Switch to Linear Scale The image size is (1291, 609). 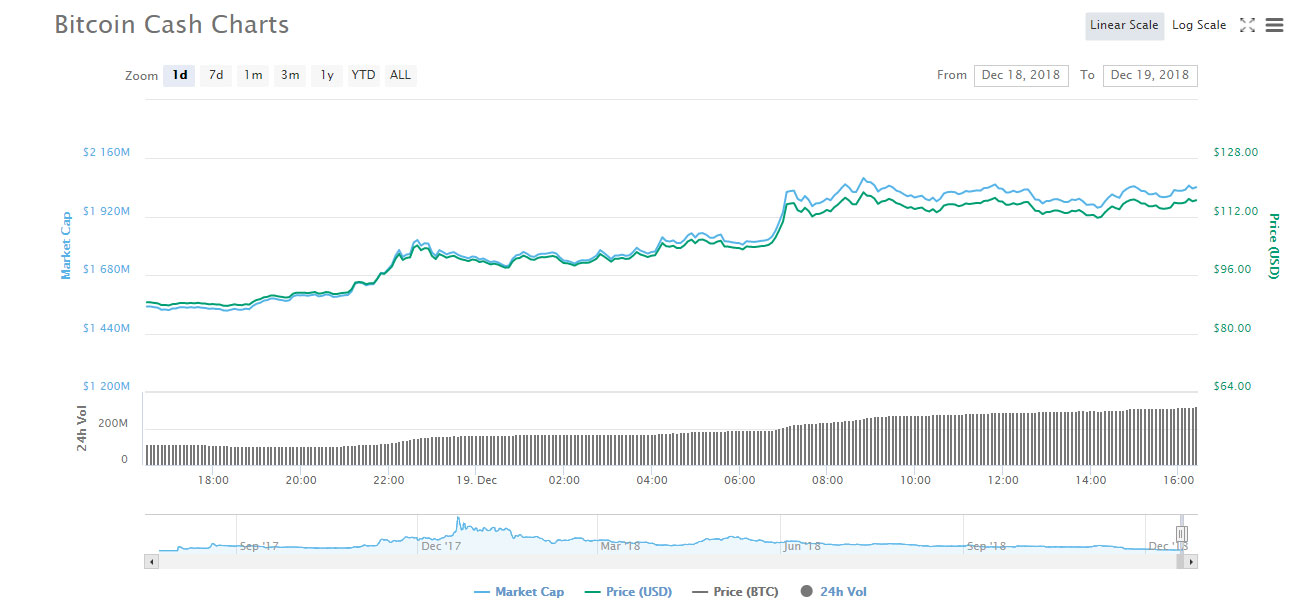[x=1124, y=26]
